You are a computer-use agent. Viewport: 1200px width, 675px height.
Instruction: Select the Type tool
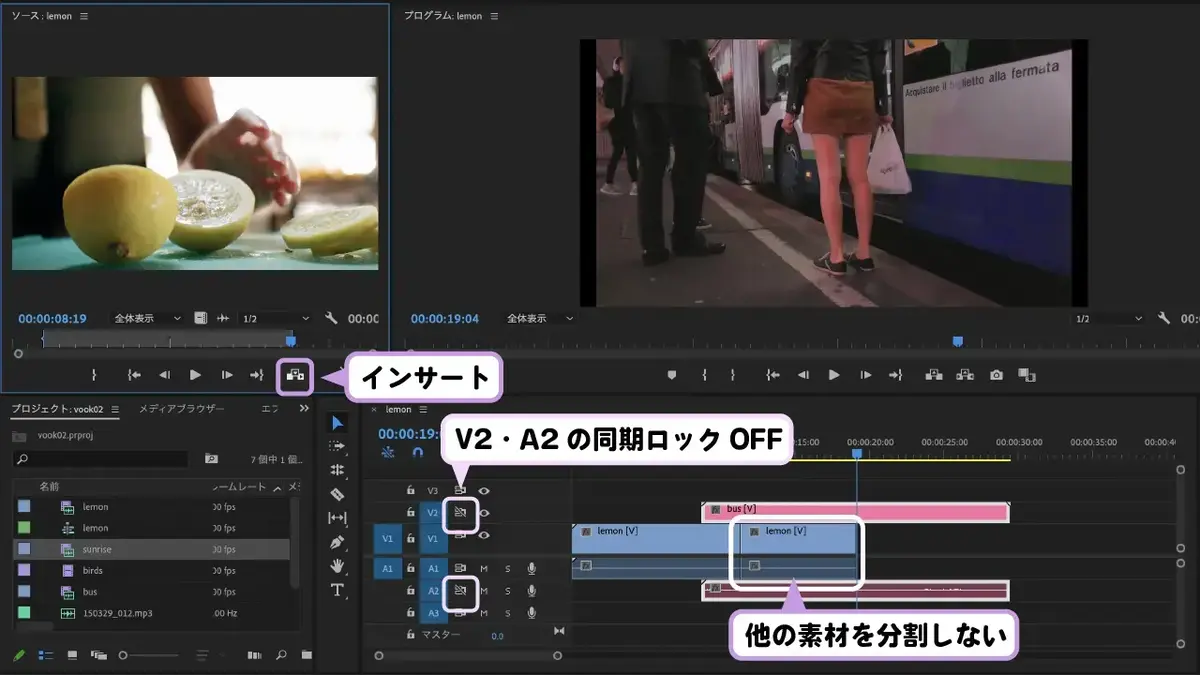tap(337, 590)
